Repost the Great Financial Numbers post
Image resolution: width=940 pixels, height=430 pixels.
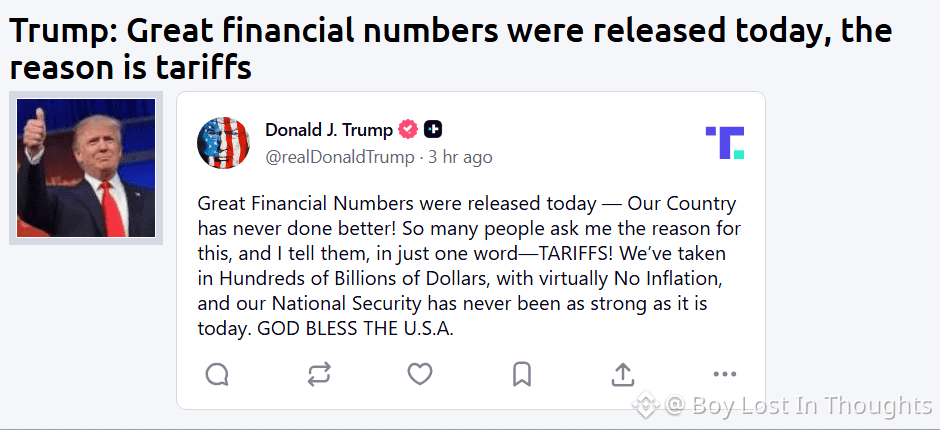[319, 375]
